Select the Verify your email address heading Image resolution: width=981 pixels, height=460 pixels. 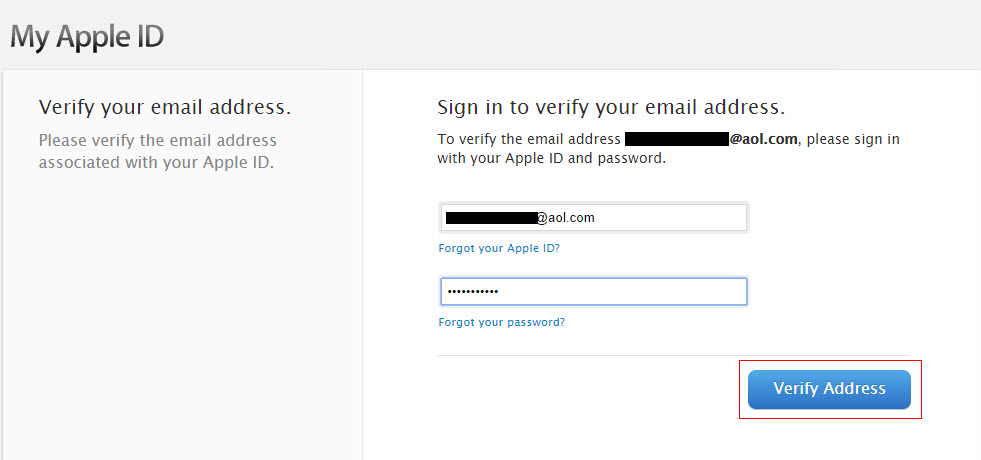point(165,108)
